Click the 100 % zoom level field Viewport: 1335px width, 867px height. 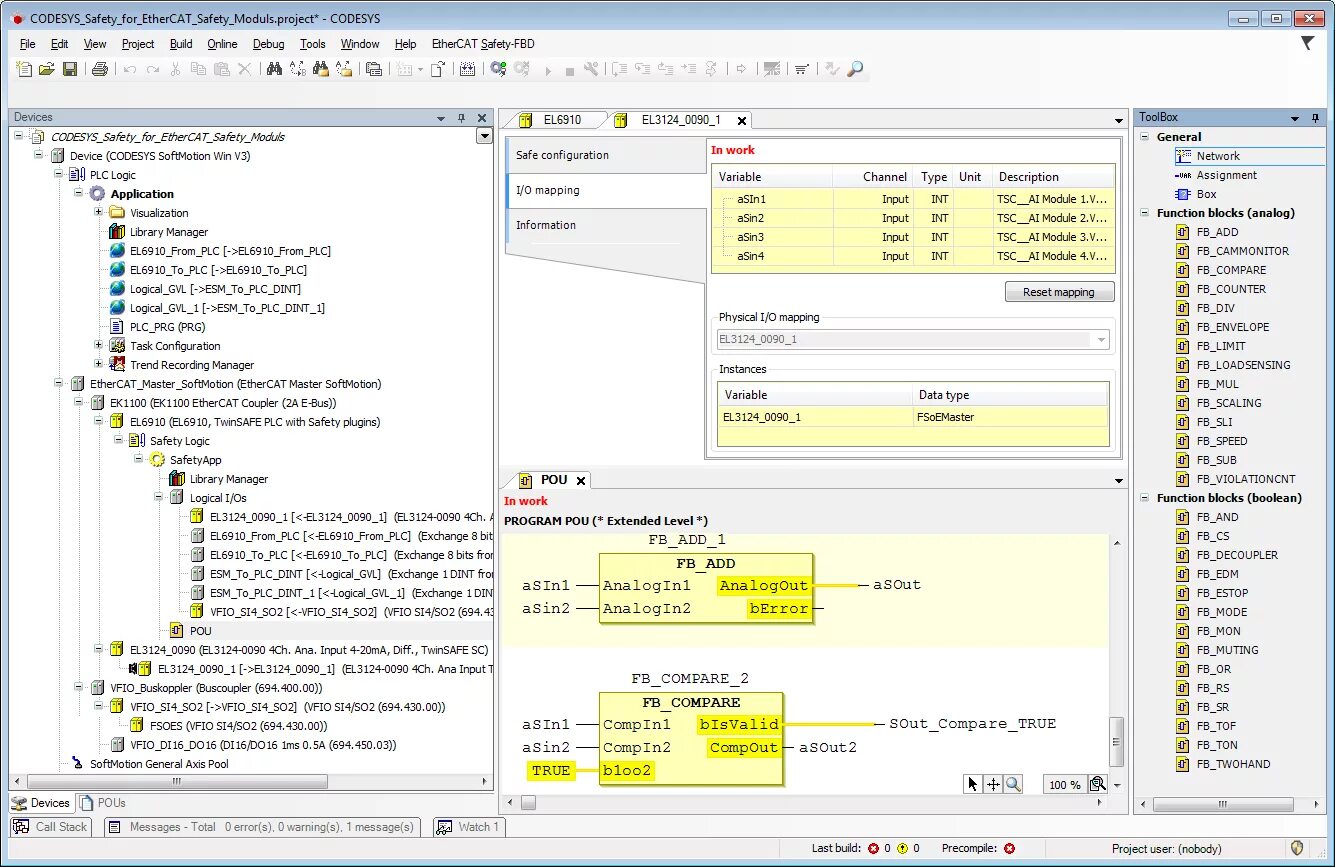coord(1062,785)
